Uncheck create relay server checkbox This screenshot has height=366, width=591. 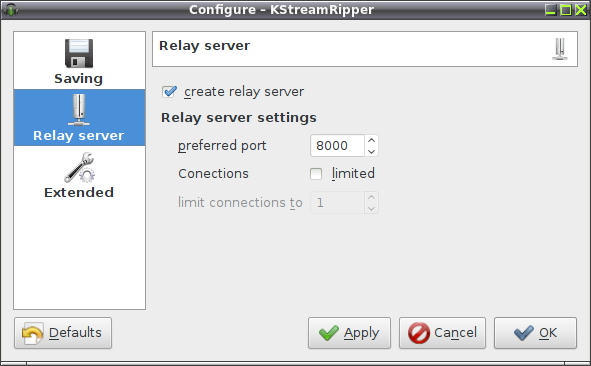pyautogui.click(x=169, y=92)
